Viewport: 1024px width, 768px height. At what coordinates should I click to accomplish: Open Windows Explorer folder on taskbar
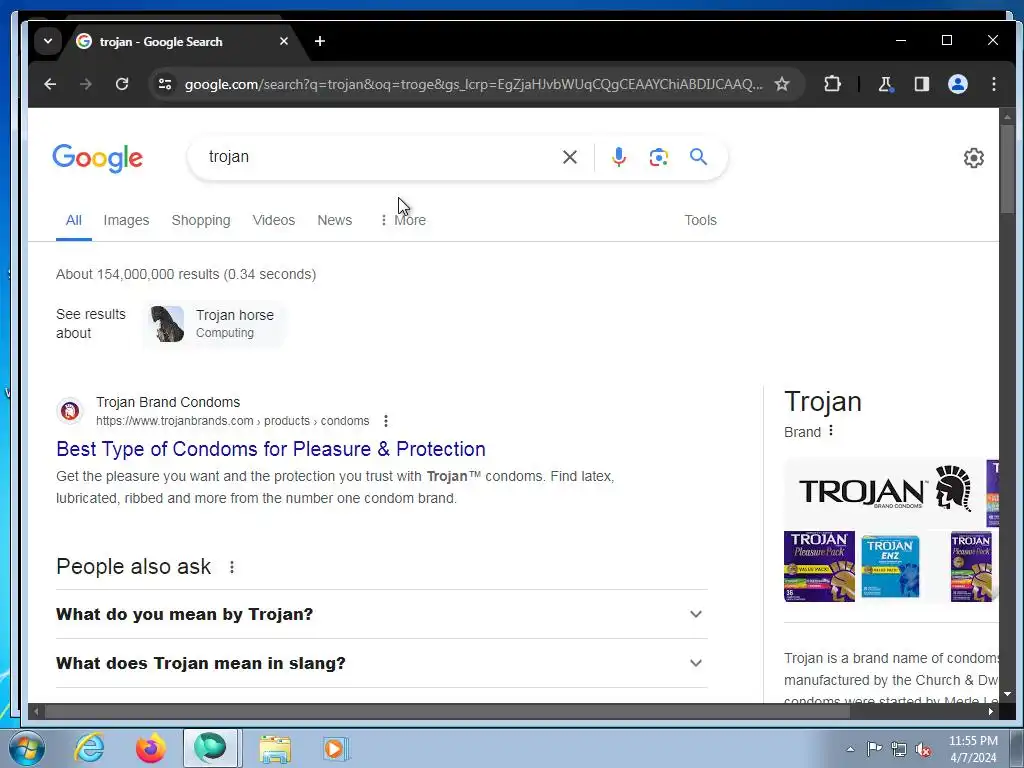(x=275, y=748)
